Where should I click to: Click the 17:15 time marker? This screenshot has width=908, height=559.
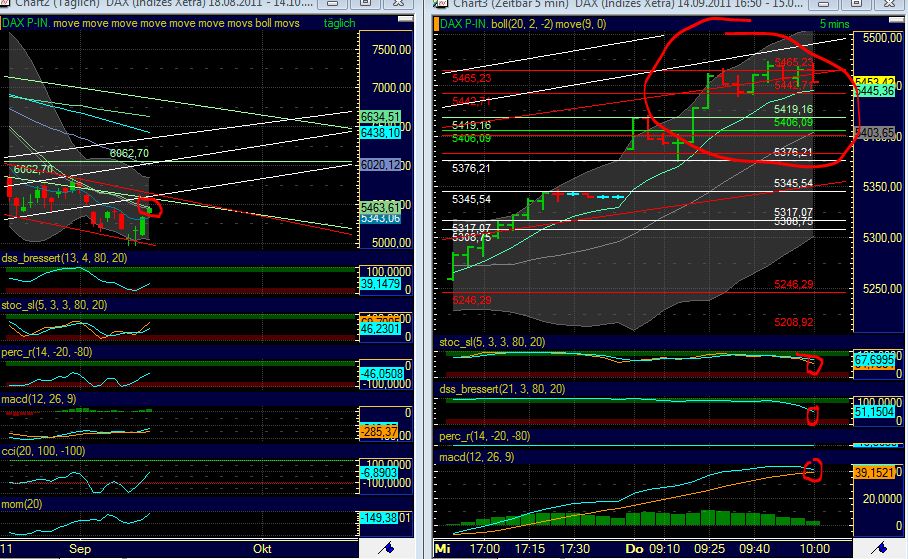click(530, 549)
